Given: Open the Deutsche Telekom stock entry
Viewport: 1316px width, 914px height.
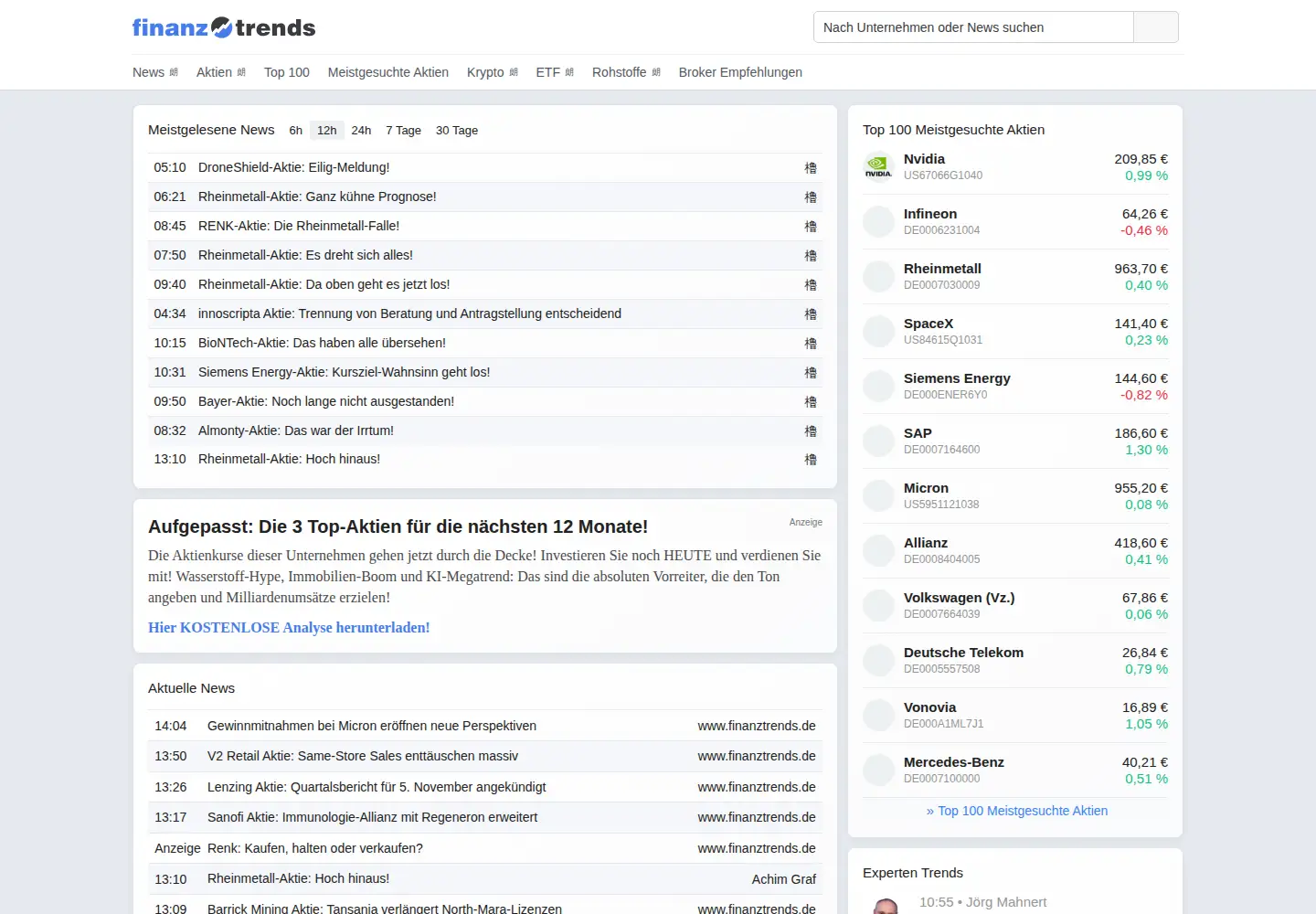Looking at the screenshot, I should [1015, 660].
